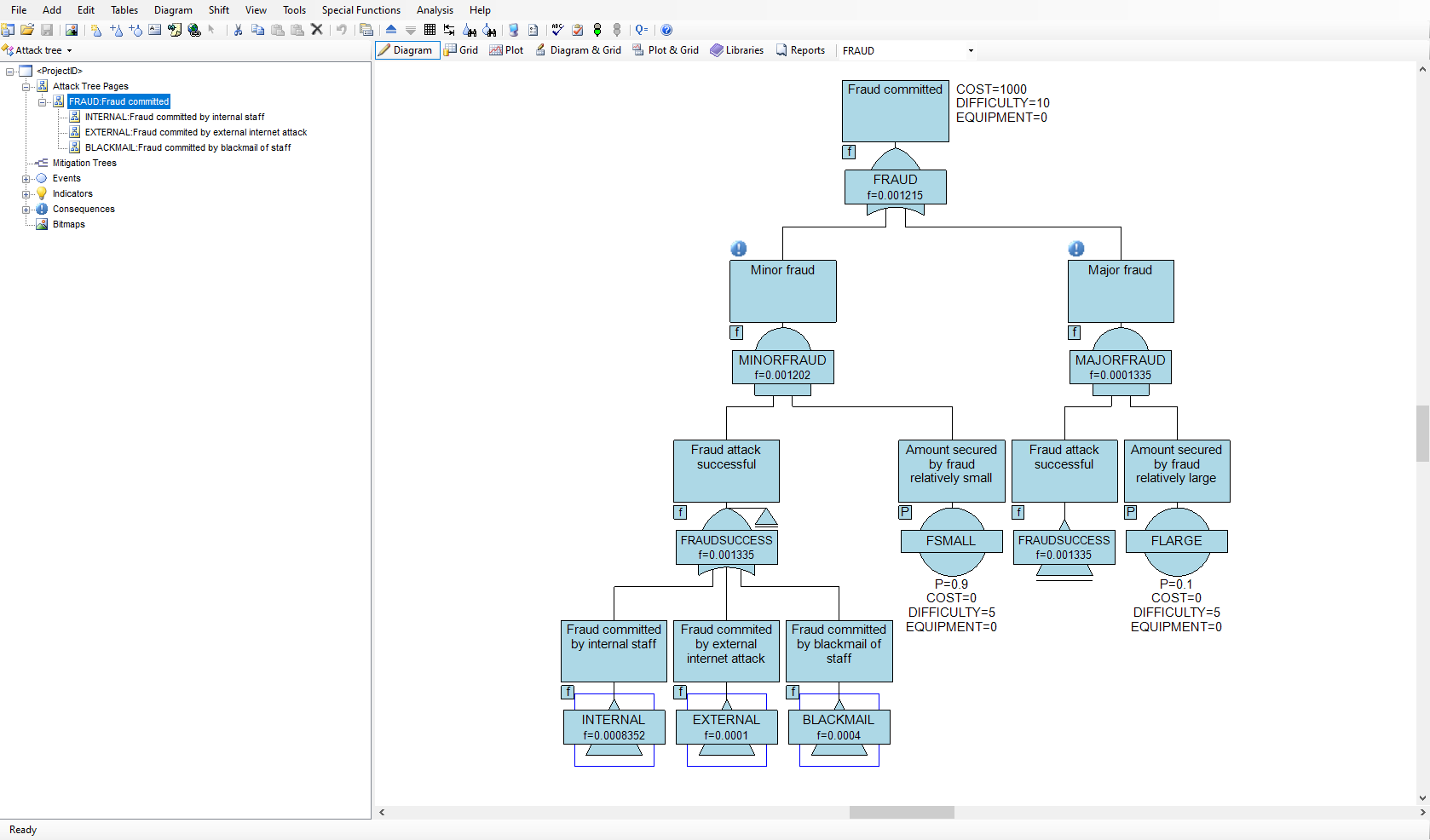Image resolution: width=1430 pixels, height=840 pixels.
Task: Open the Analysis menu
Action: [x=435, y=10]
